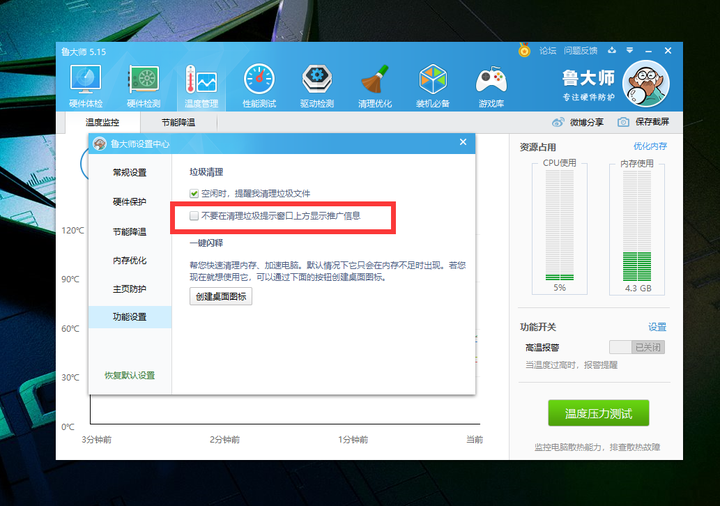Screen dimensions: 720x506
Task: Open the 硬件体检 hardware checkup icon
Action: [x=86, y=86]
